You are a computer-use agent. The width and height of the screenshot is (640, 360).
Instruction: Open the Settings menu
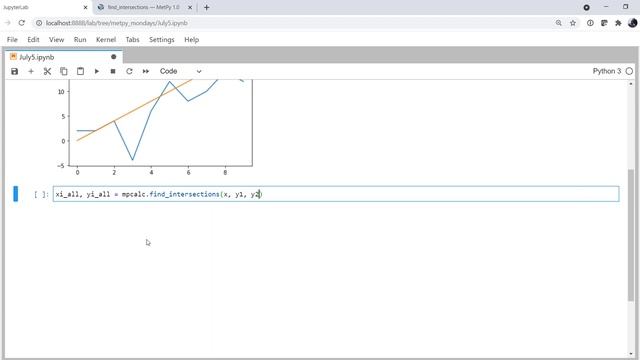(x=162, y=40)
